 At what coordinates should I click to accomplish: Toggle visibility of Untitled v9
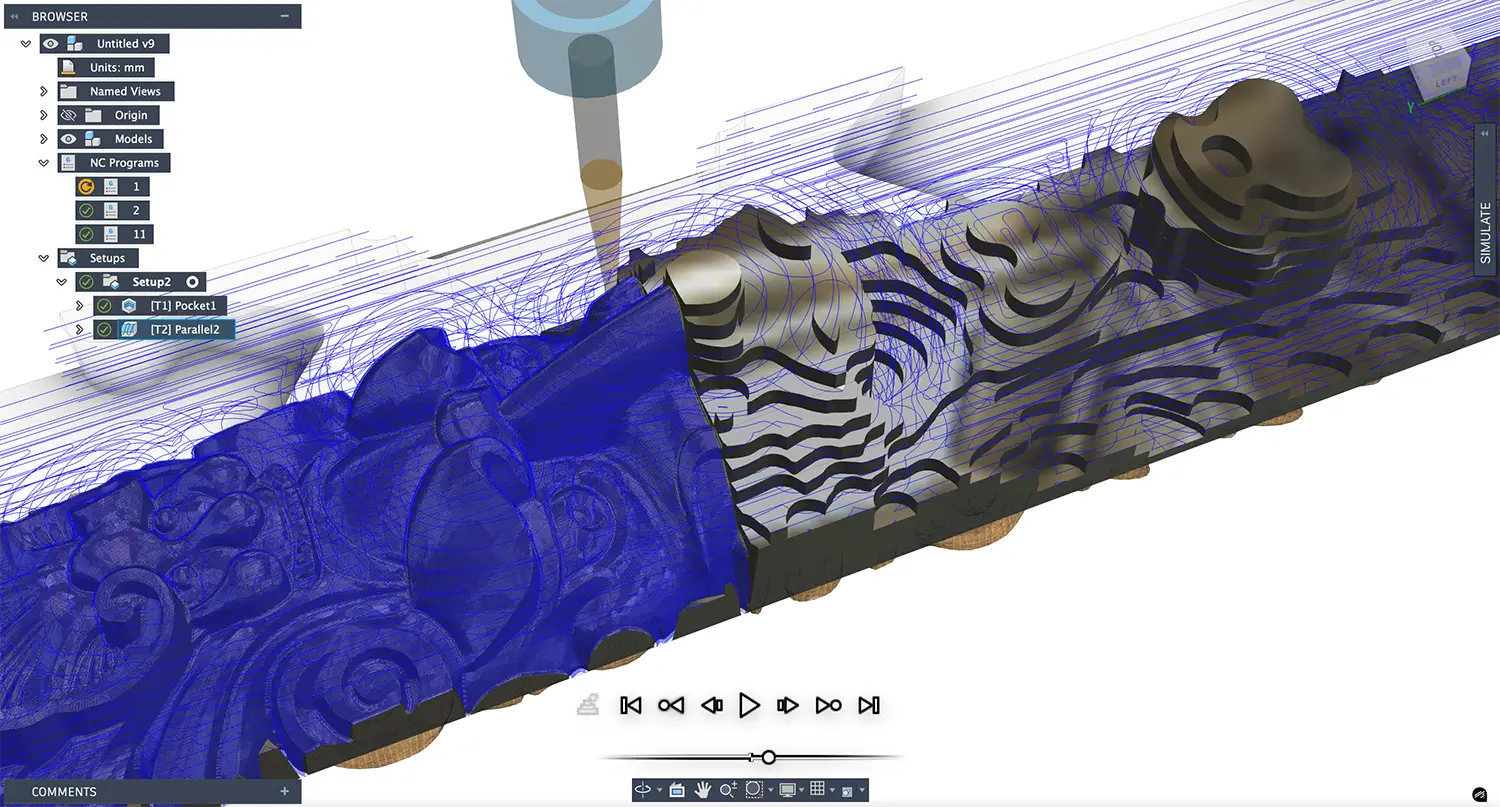(50, 44)
